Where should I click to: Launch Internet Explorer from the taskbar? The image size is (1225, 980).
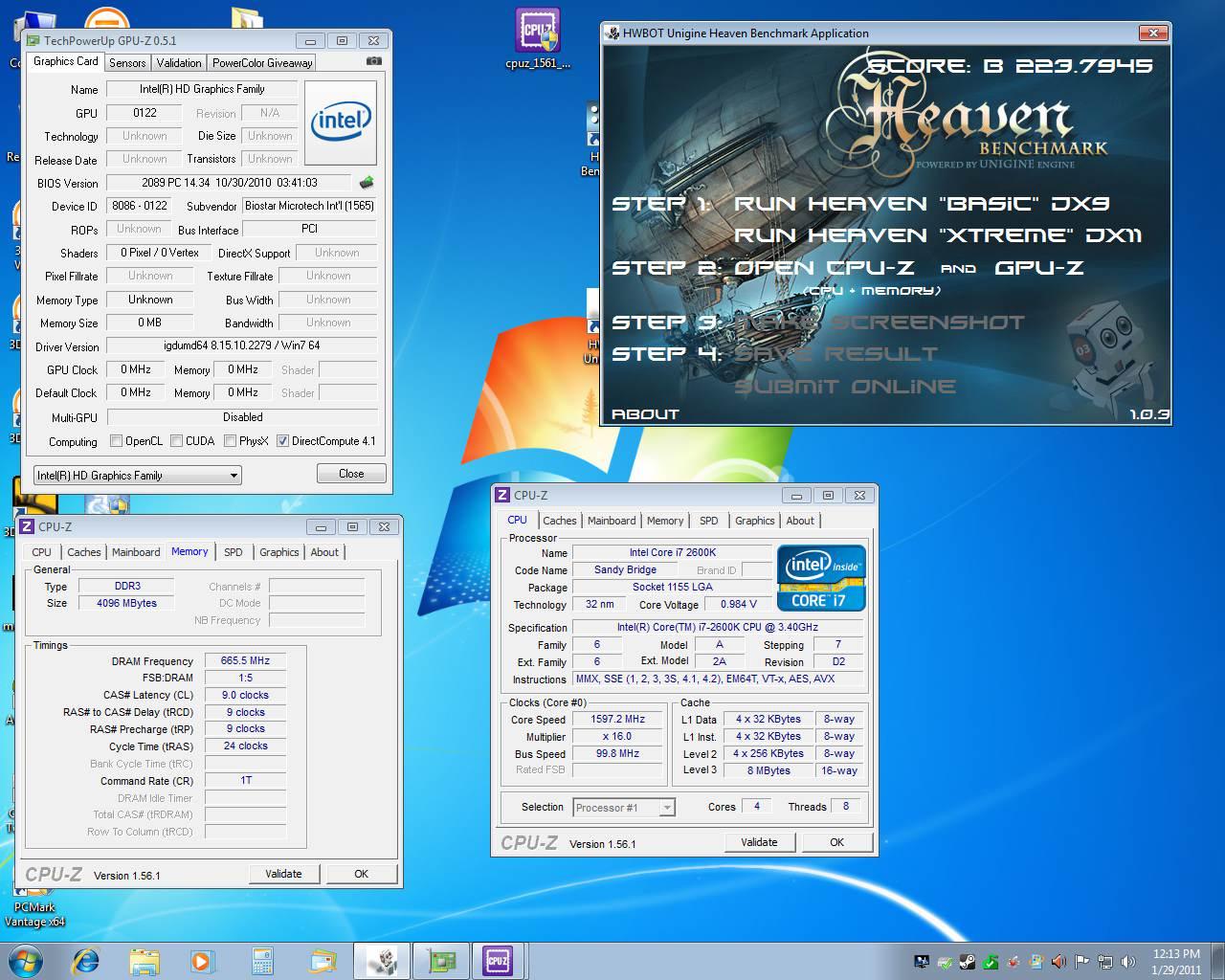click(x=86, y=961)
